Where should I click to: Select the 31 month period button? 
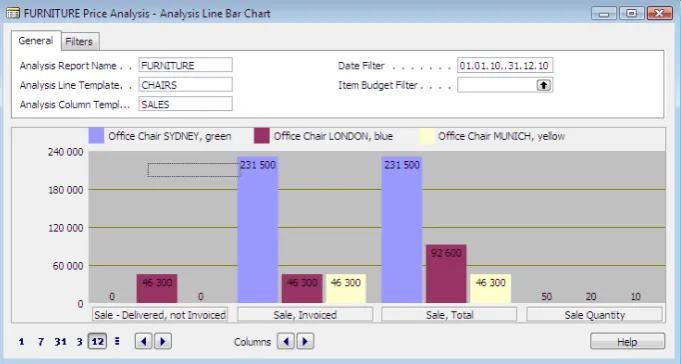(x=60, y=342)
